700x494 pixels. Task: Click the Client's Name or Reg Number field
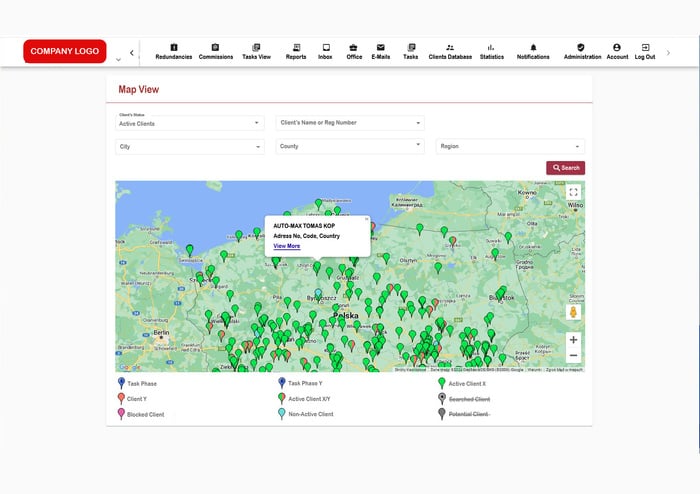(x=350, y=123)
